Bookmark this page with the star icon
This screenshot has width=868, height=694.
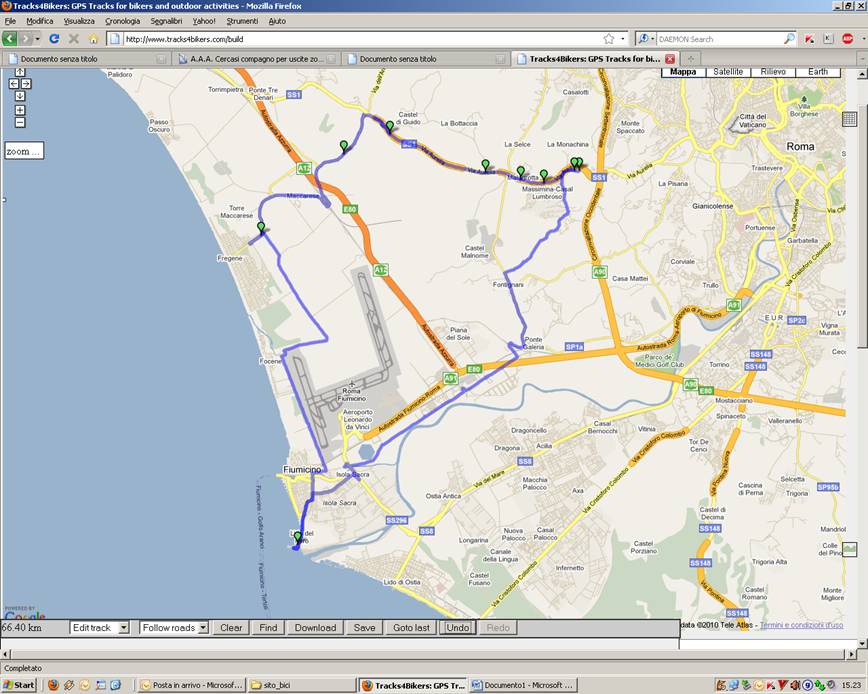tap(609, 39)
